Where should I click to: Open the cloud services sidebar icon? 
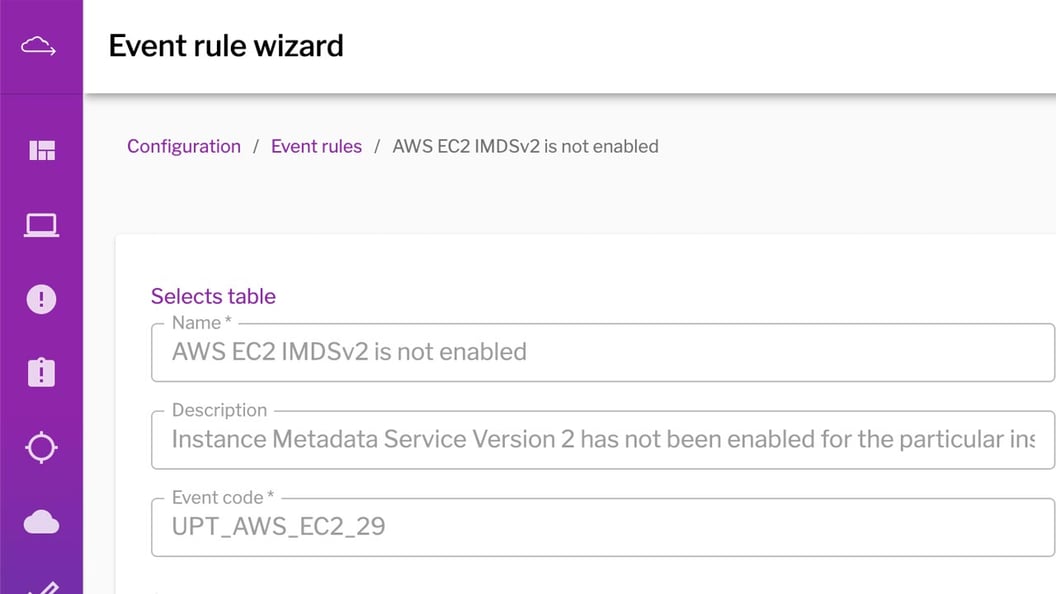tap(41, 521)
